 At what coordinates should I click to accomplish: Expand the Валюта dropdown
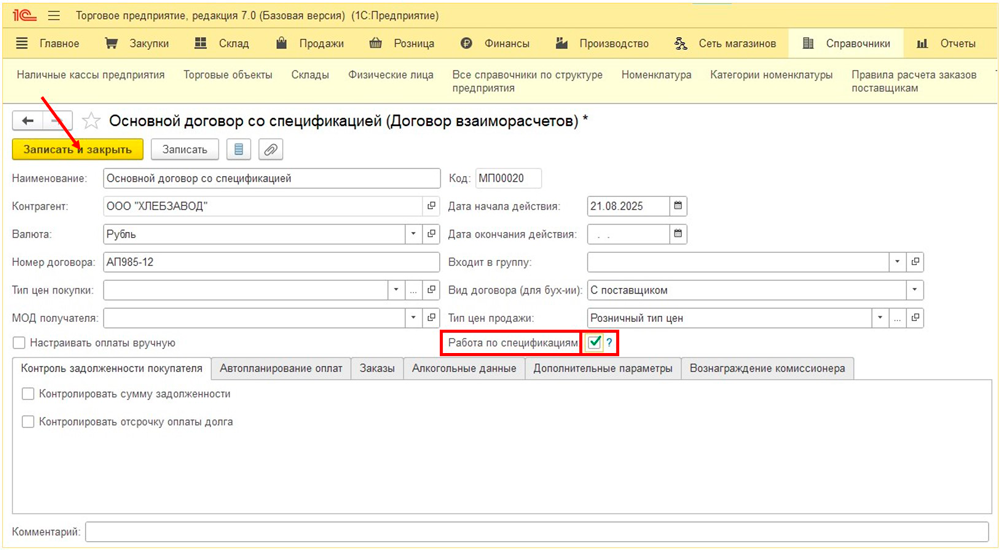[x=413, y=234]
